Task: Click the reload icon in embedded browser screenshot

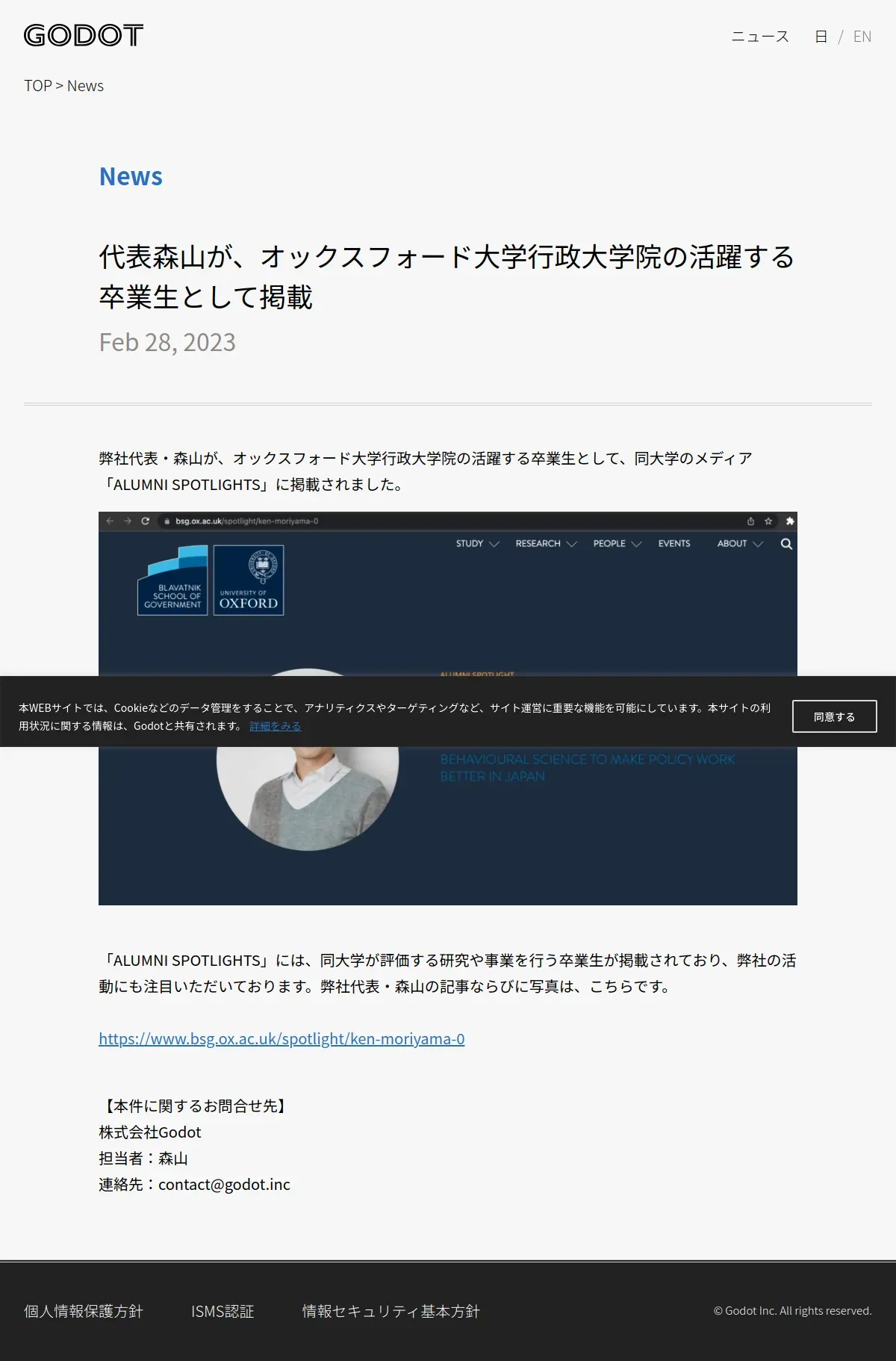Action: tap(146, 521)
